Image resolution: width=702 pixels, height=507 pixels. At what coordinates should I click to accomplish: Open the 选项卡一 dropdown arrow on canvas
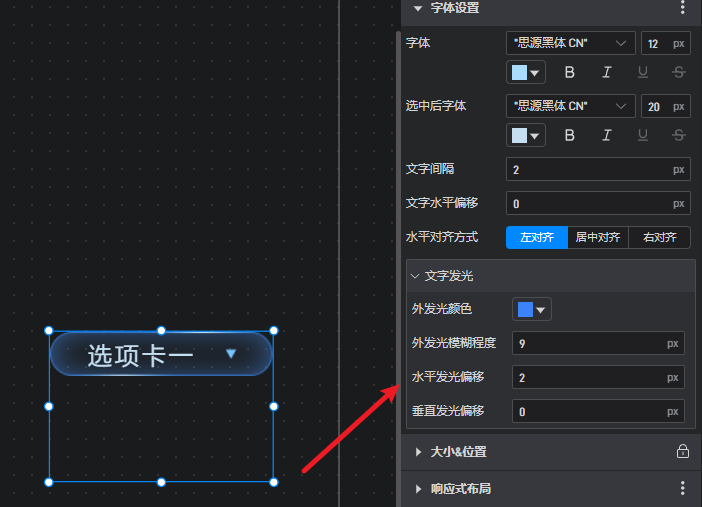click(x=231, y=354)
